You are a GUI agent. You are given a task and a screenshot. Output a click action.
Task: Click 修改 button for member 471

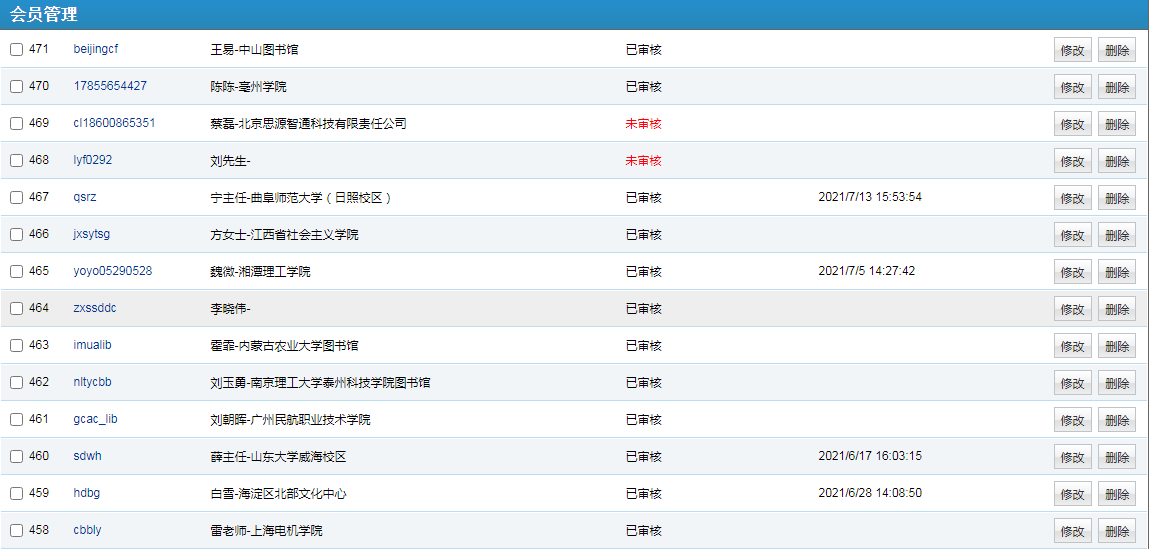click(1072, 50)
